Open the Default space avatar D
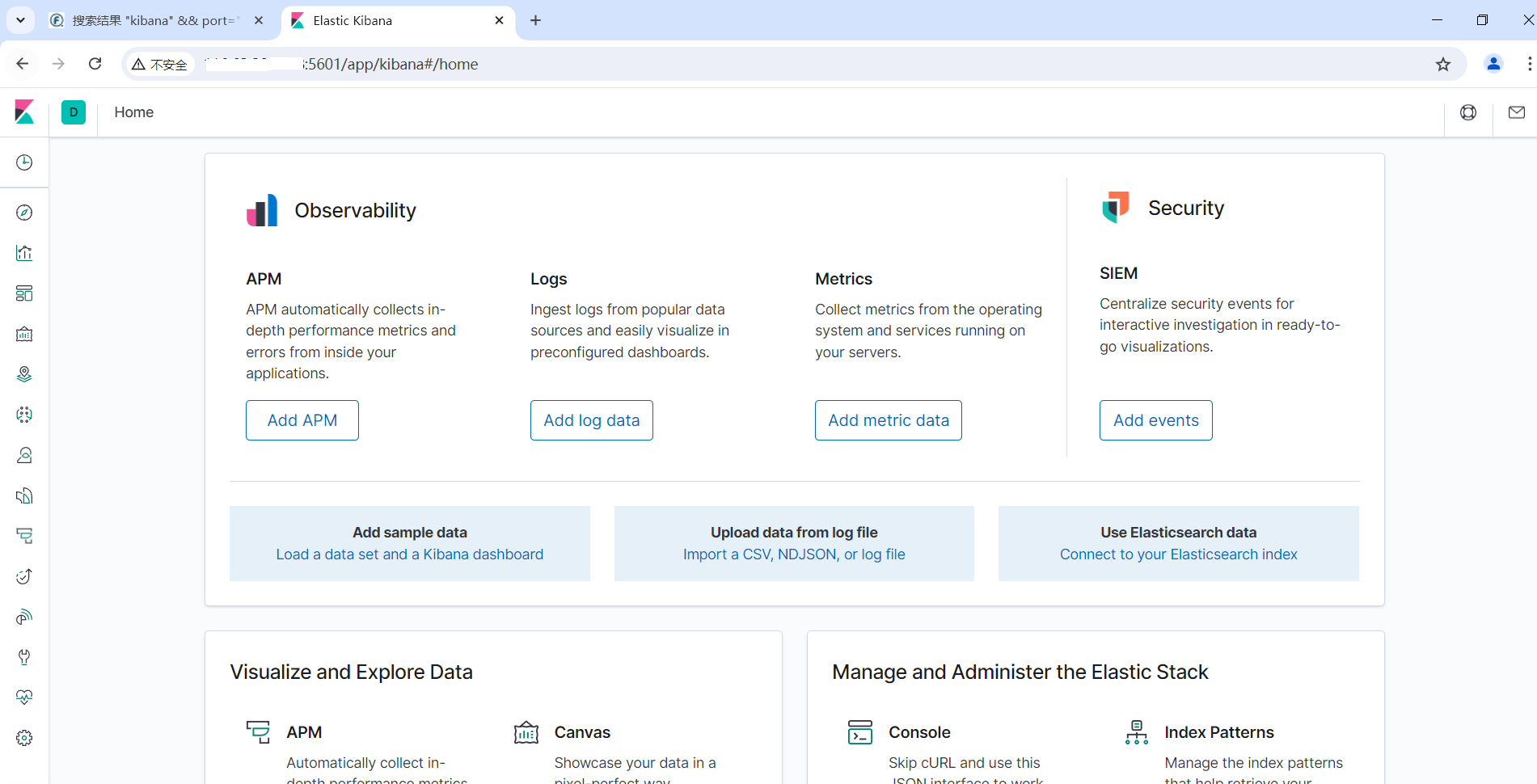Screen dimensions: 1537x784 [74, 112]
